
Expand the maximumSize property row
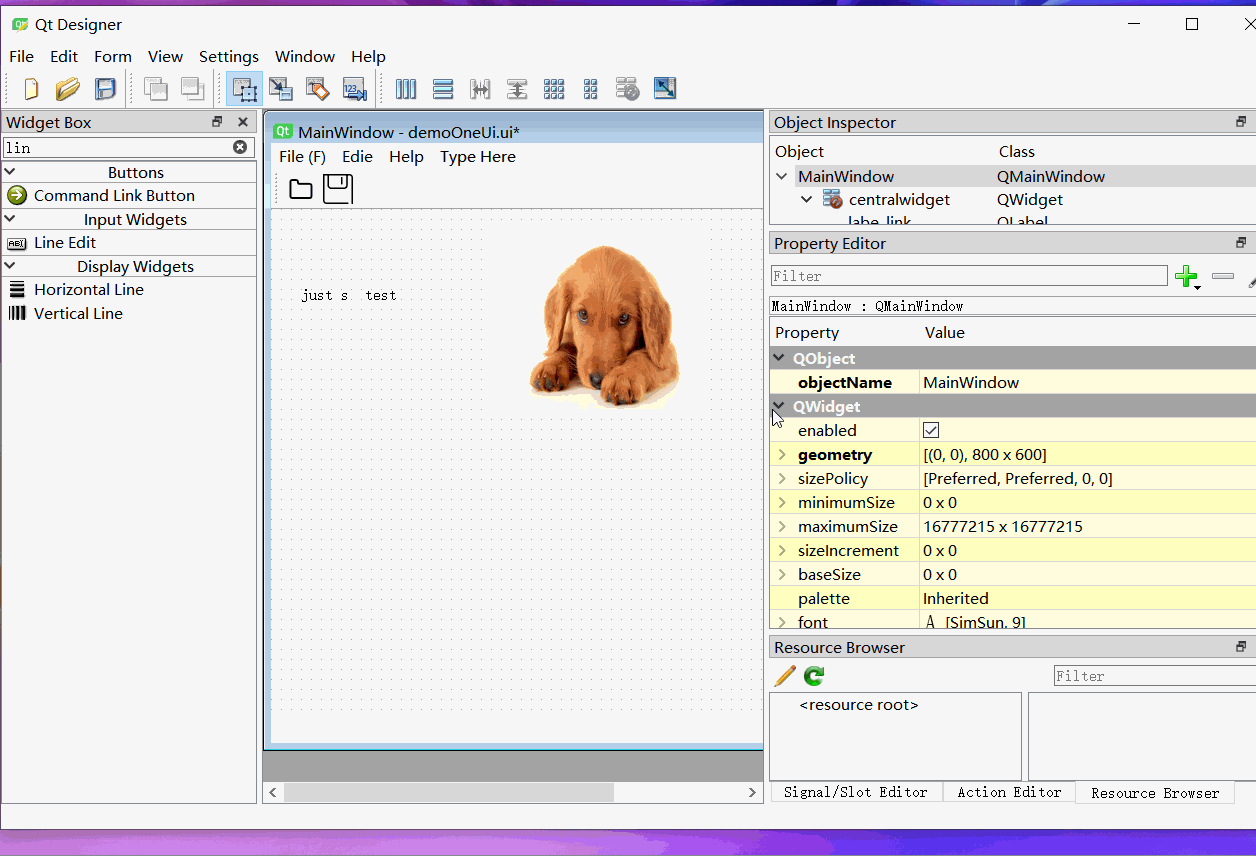coord(782,526)
